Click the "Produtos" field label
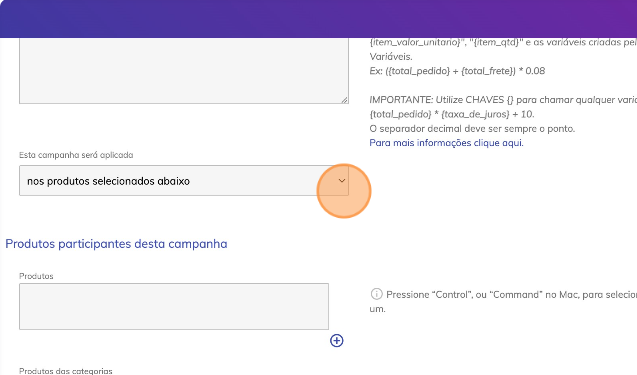 coord(36,276)
